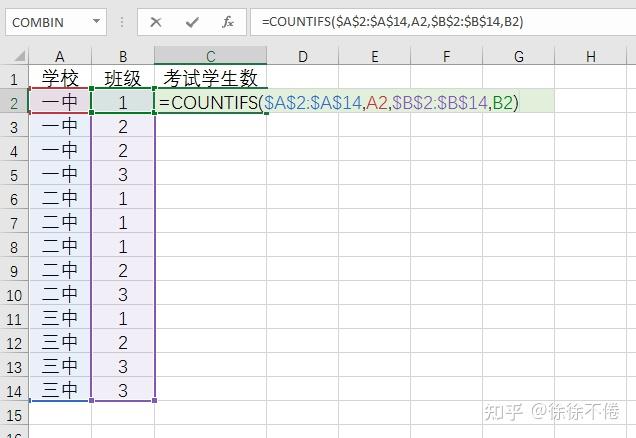Click the 学校 header cell
The width and height of the screenshot is (636, 438).
(60, 77)
